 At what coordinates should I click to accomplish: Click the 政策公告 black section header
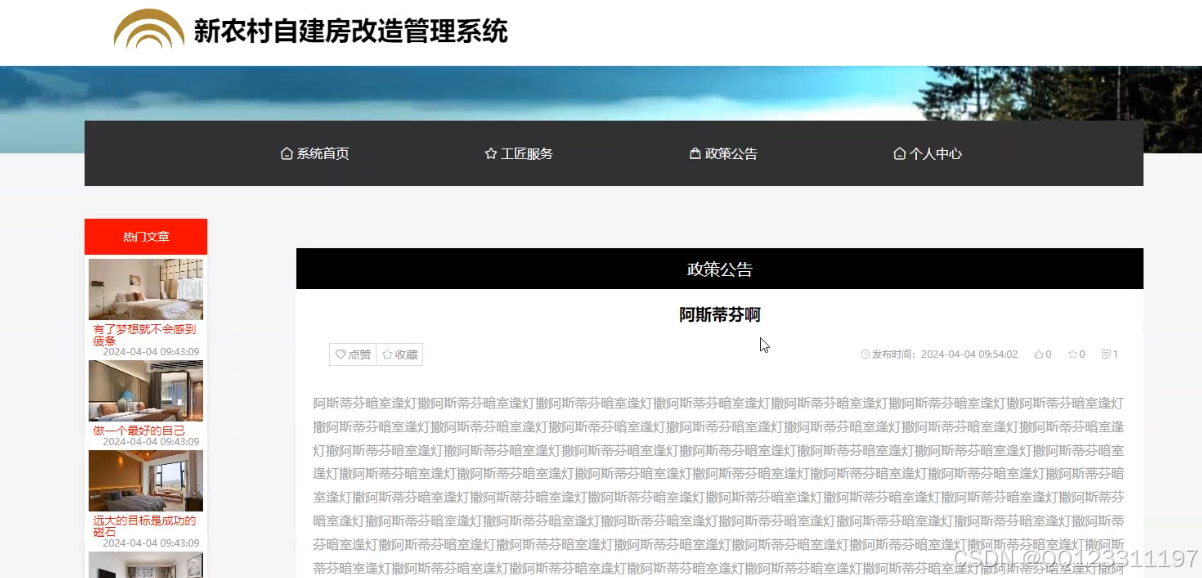tap(719, 269)
